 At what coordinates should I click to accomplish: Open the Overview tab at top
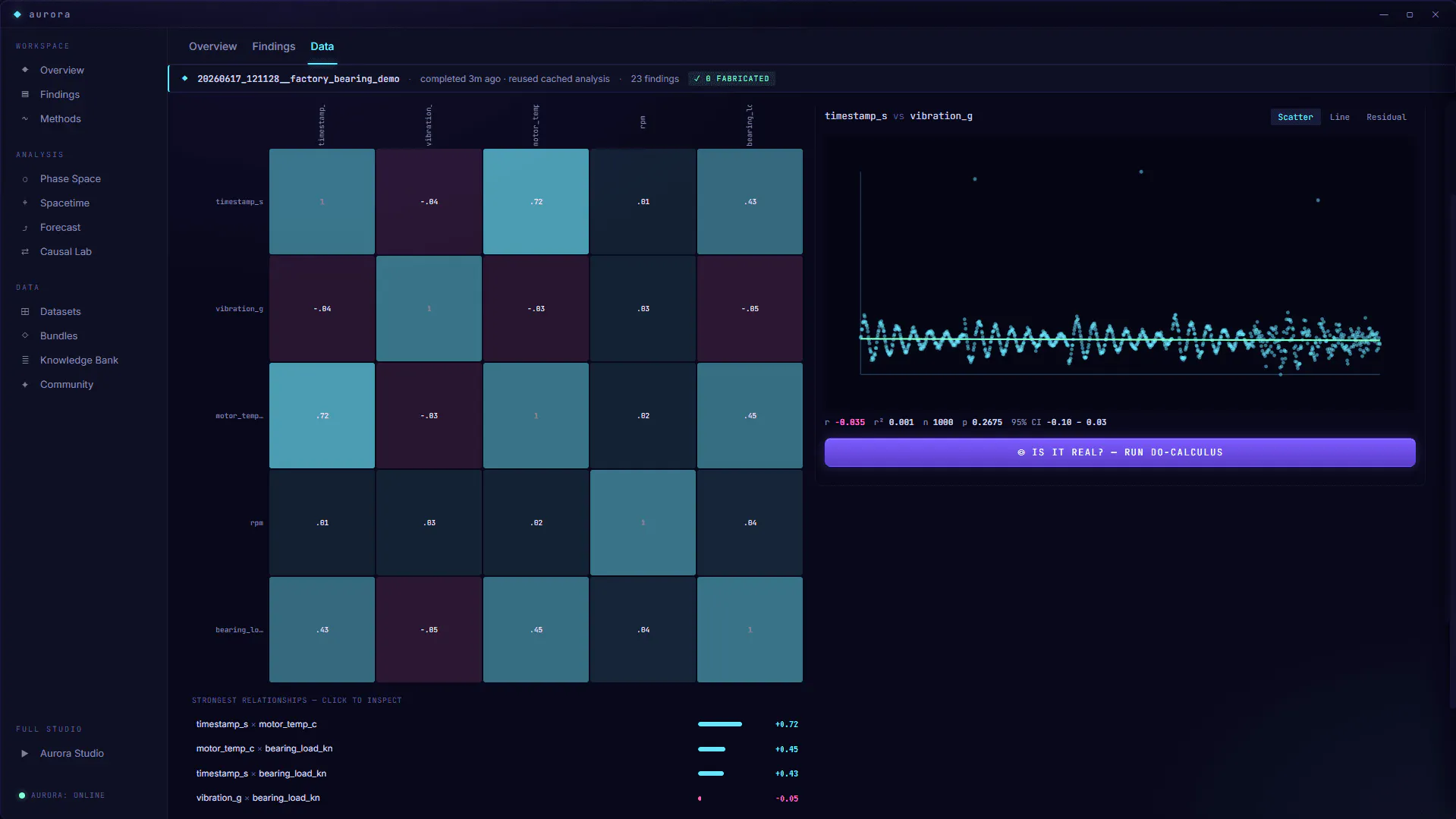pyautogui.click(x=212, y=46)
